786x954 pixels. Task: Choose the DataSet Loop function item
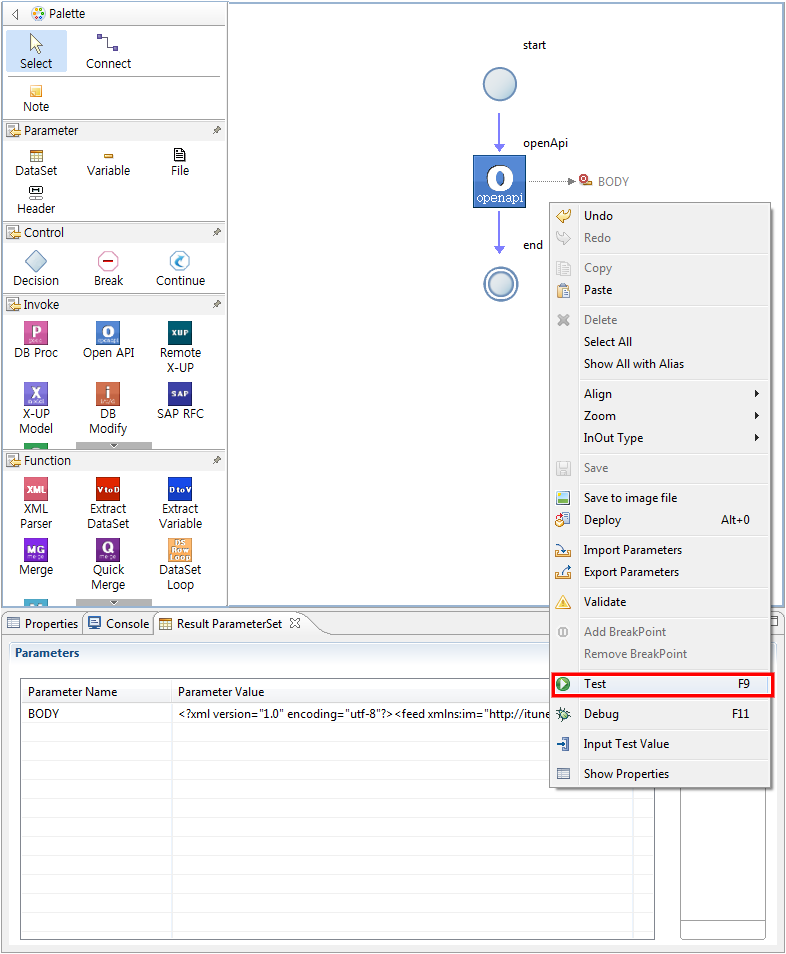[x=180, y=565]
